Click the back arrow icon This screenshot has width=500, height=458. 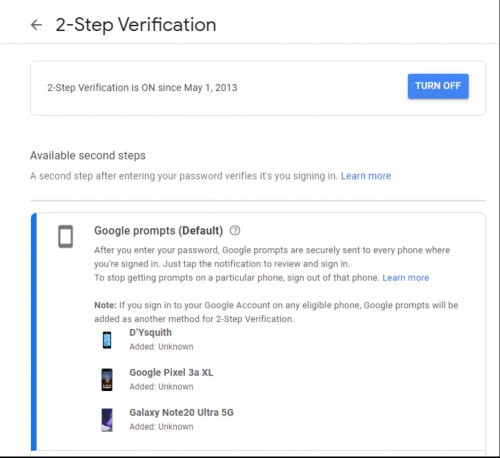(x=36, y=25)
